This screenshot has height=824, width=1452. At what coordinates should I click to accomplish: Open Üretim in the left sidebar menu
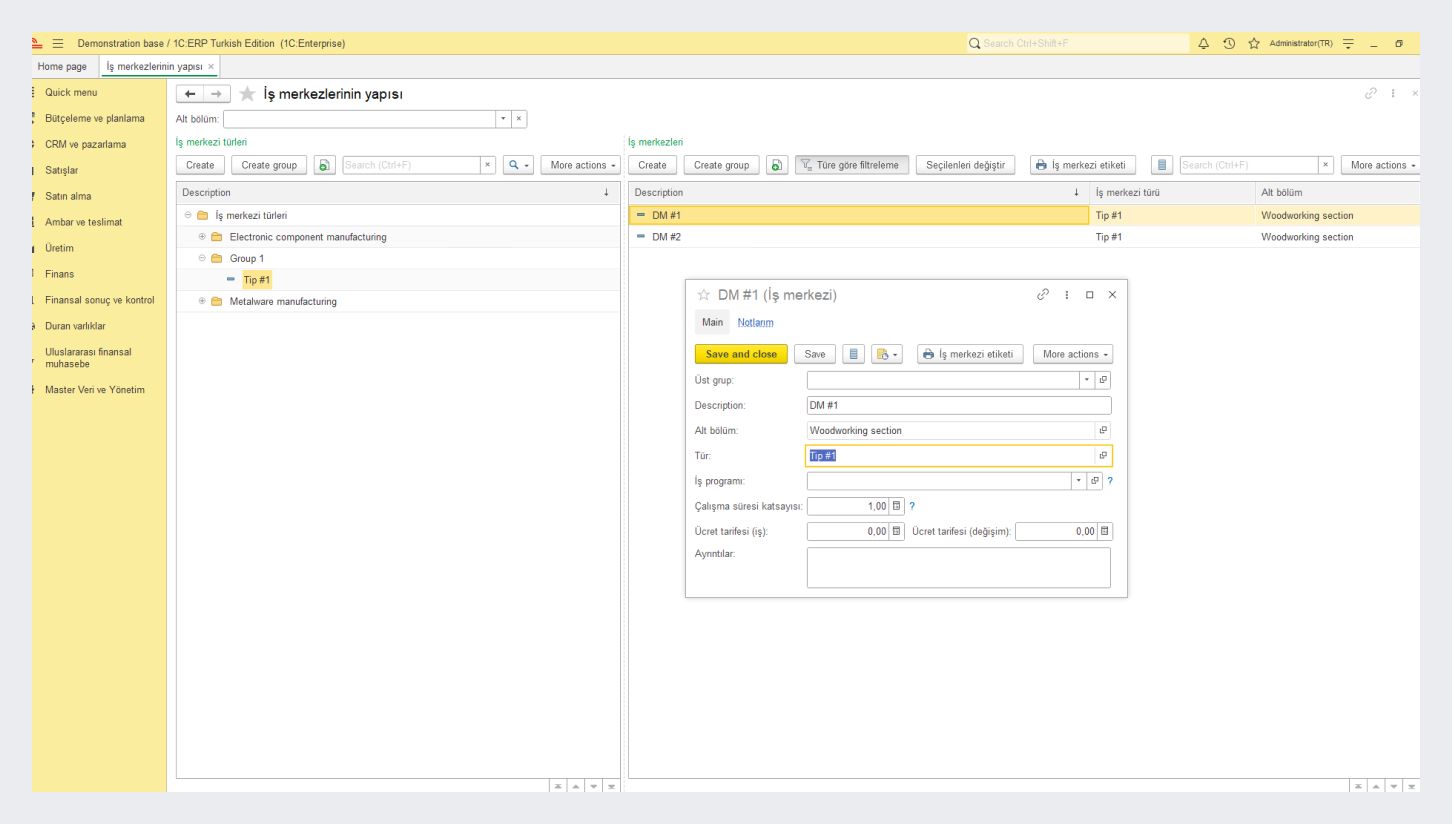(60, 248)
